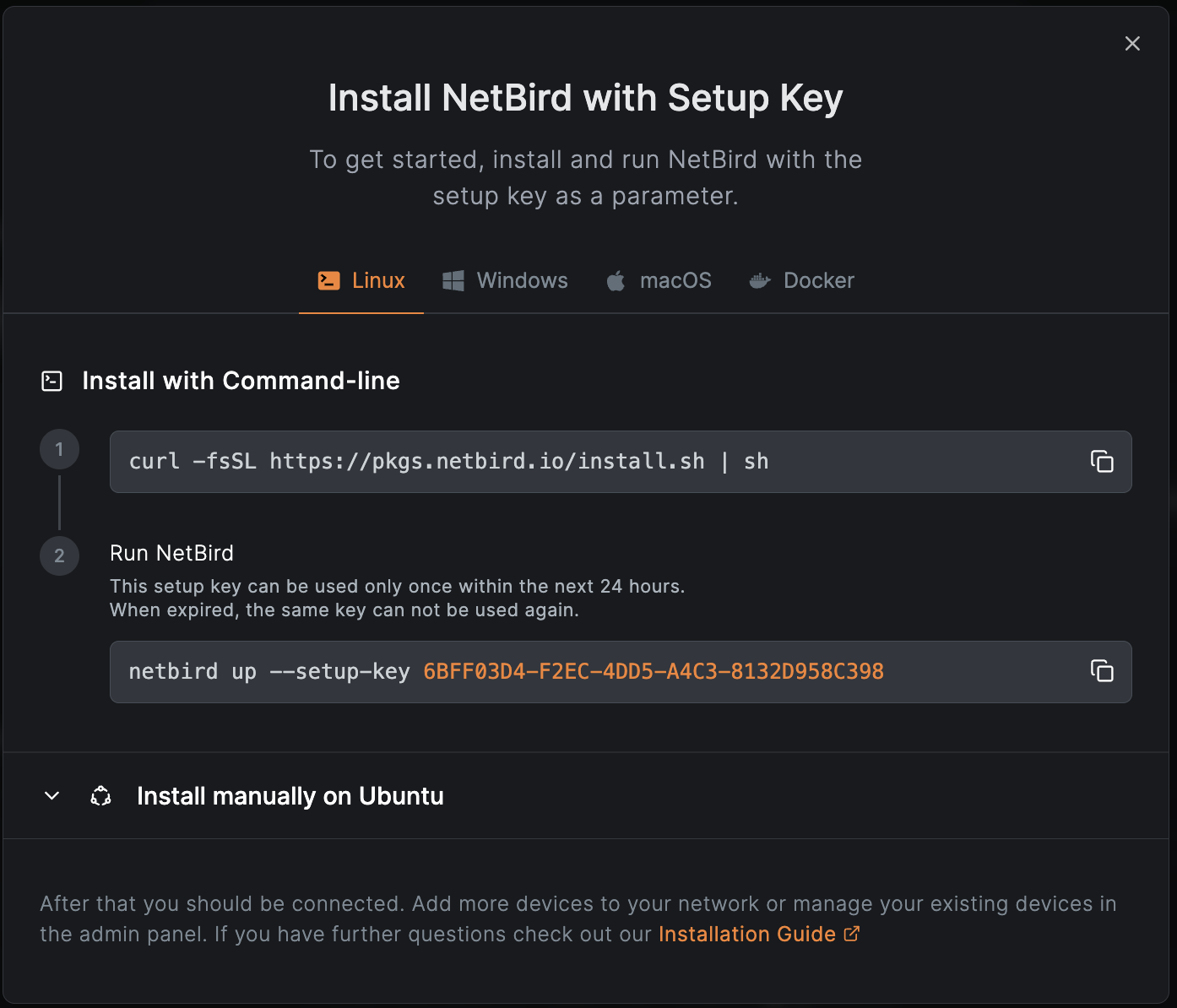The height and width of the screenshot is (1008, 1177).
Task: Select the Linux terminal icon tab
Action: (329, 280)
